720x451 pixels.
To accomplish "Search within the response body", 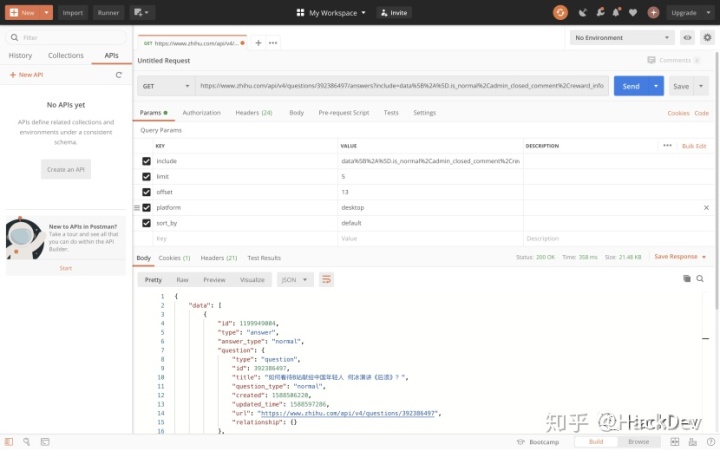I will point(700,278).
